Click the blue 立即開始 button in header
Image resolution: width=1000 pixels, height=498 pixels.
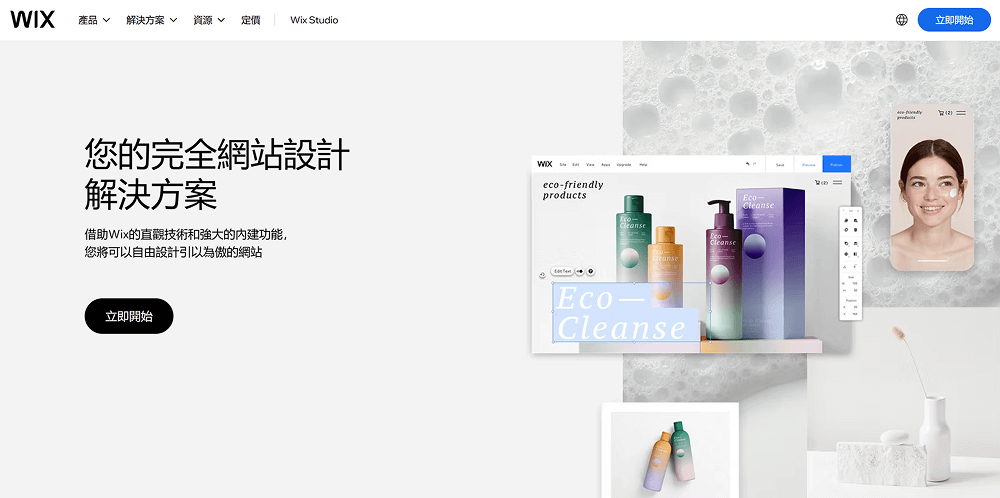point(953,20)
